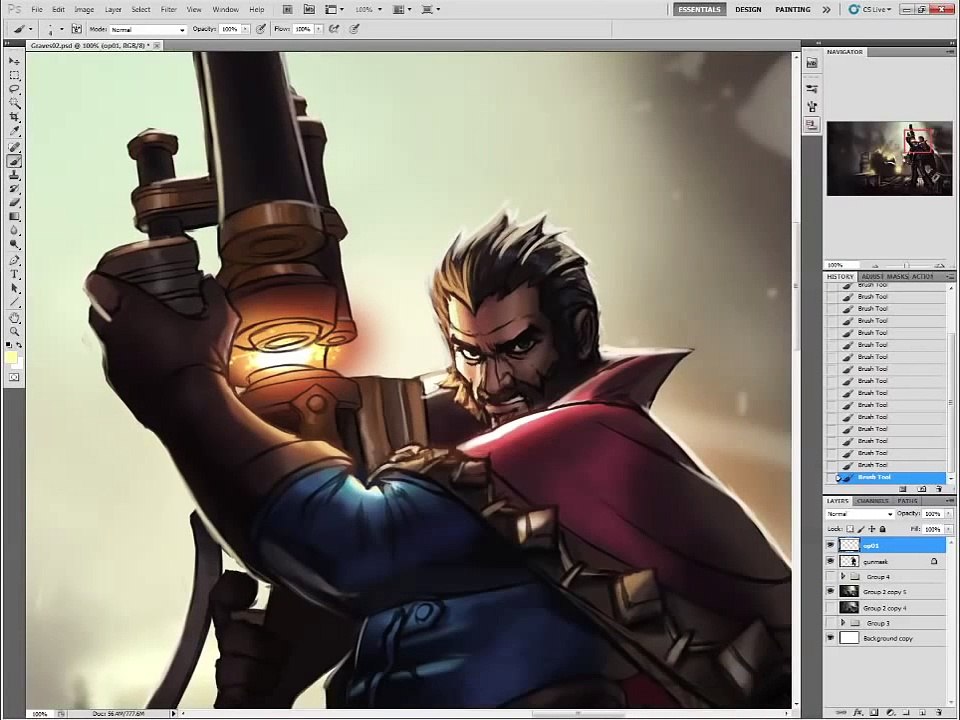Select the Line tool
The width and height of the screenshot is (960, 720).
(14, 302)
